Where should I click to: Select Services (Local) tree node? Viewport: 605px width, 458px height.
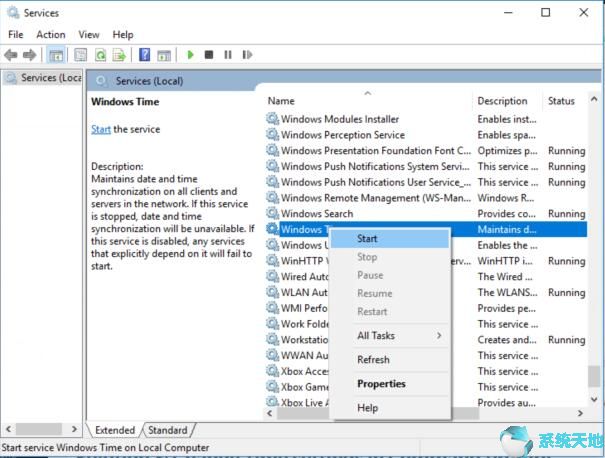[44, 78]
